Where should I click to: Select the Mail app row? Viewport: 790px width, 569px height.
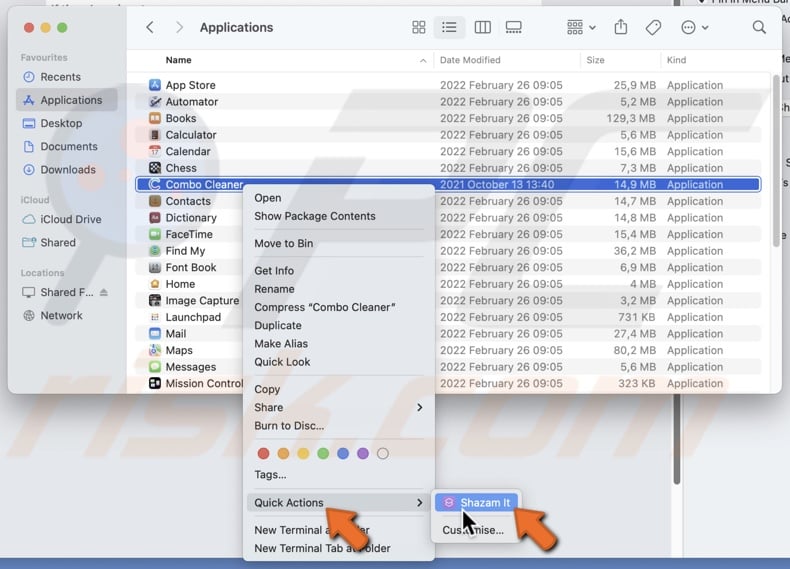(448, 334)
